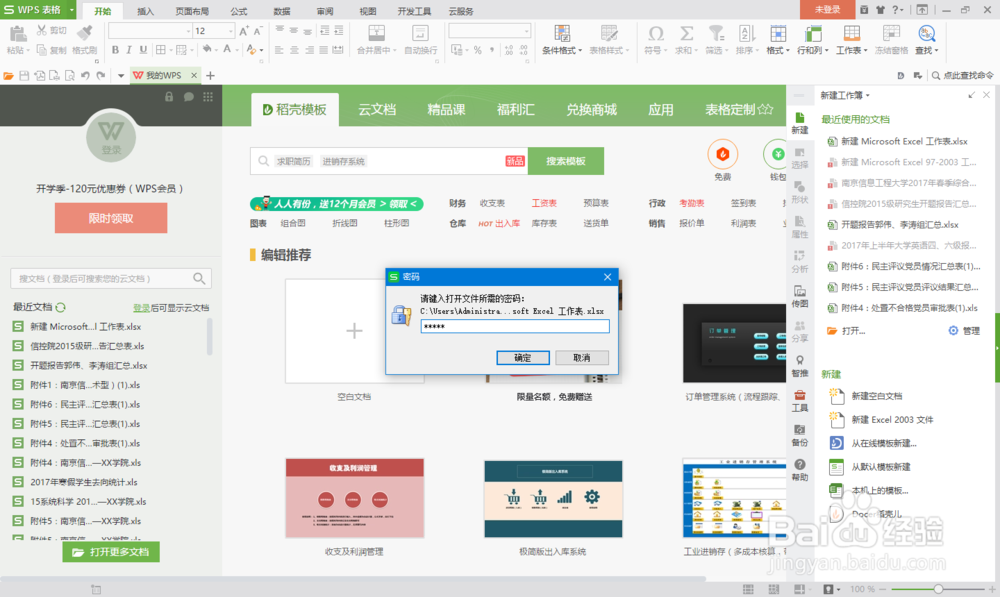Click the 冻结窗格 freeze panes icon
Image resolution: width=1000 pixels, height=597 pixels.
[891, 33]
